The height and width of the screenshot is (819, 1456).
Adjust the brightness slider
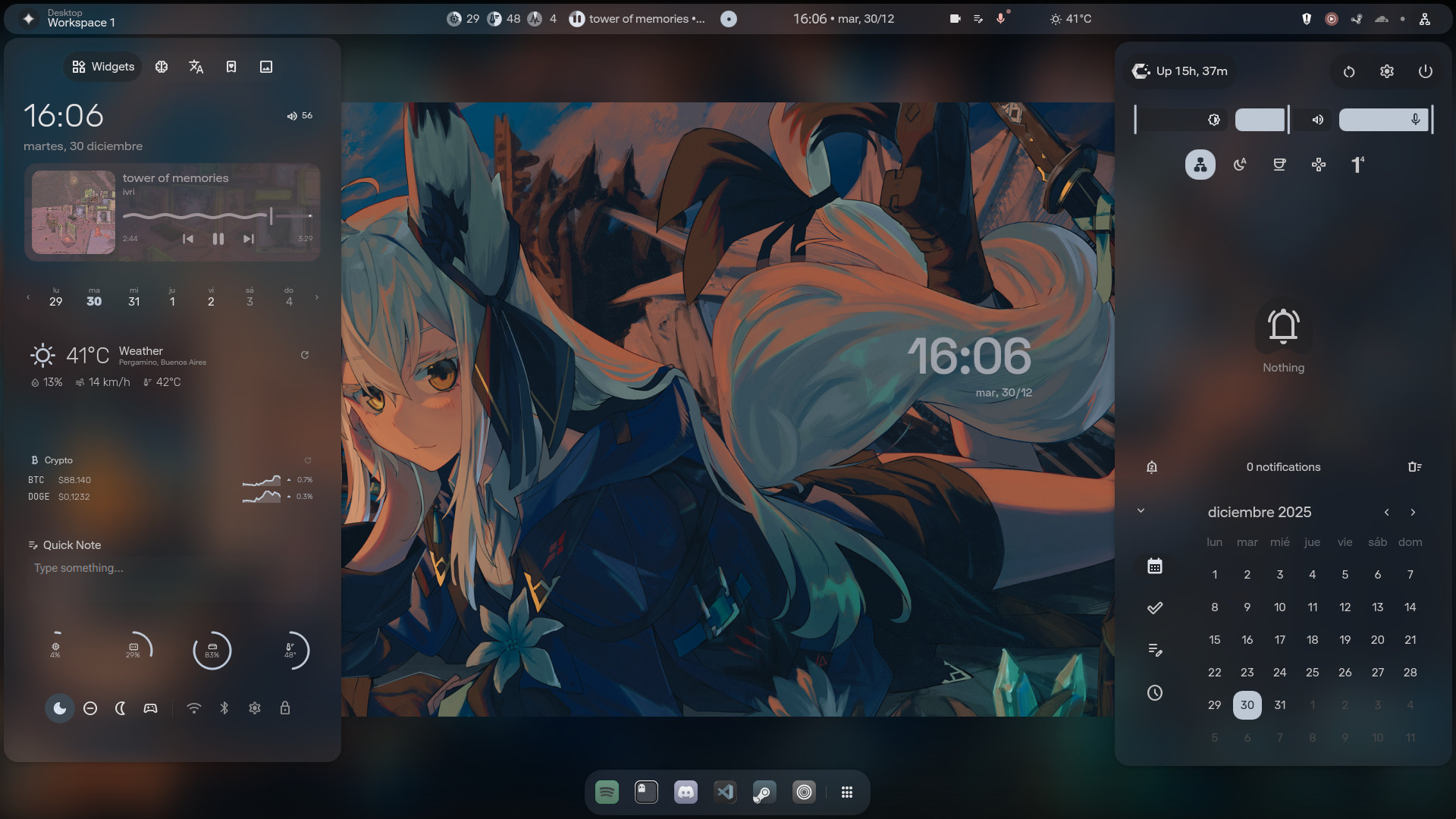[x=1179, y=120]
